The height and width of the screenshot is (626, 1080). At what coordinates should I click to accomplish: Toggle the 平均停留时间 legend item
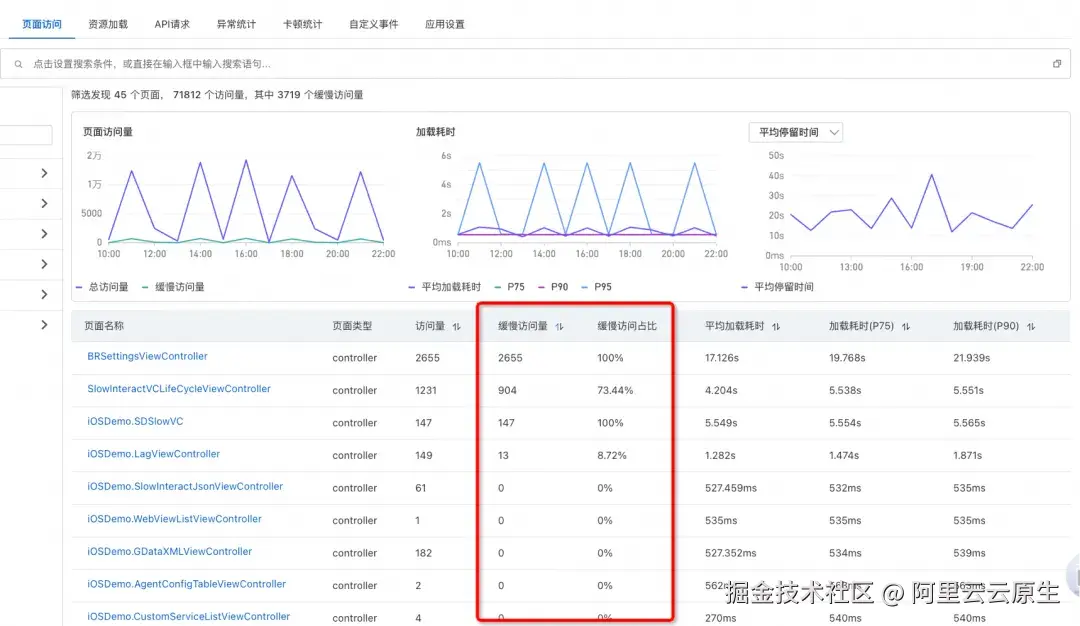(x=777, y=286)
